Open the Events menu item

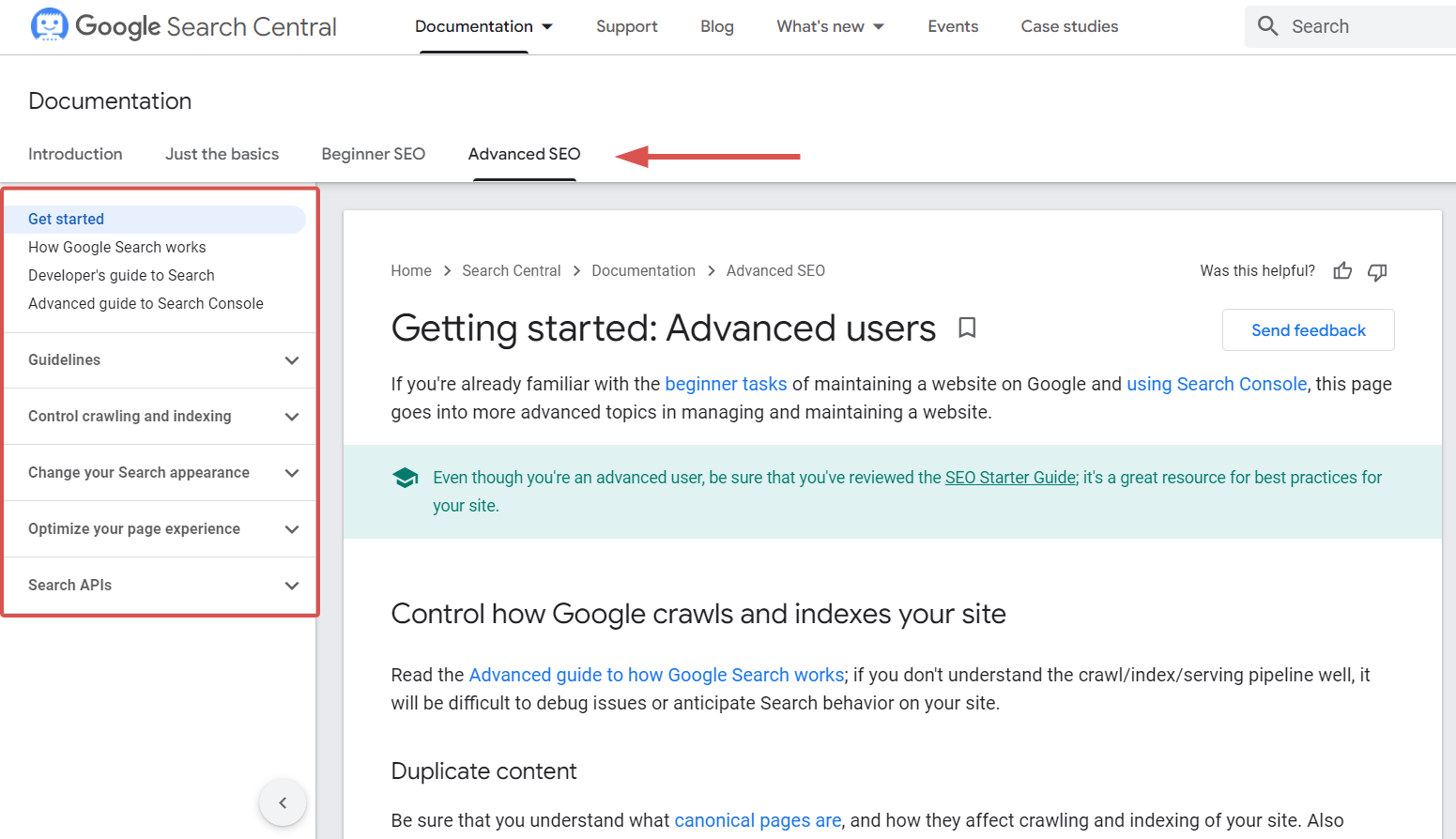[x=953, y=26]
